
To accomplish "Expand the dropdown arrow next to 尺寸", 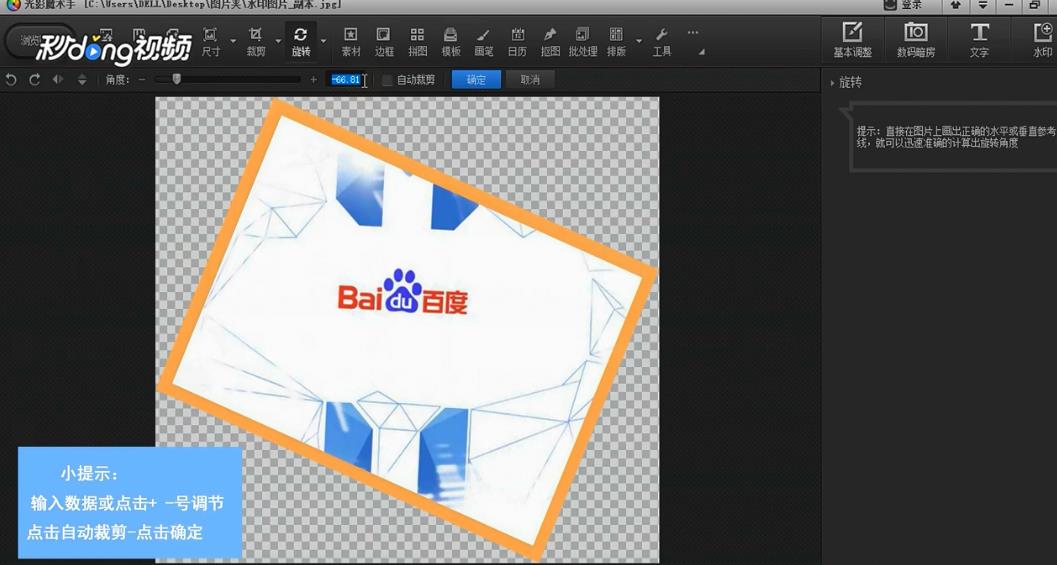I will (233, 41).
